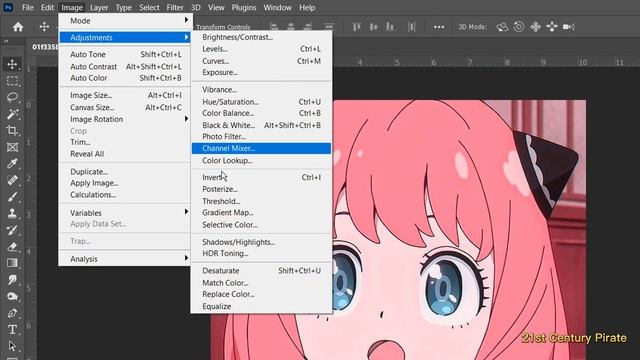
Task: Open the Filter menu
Action: [175, 7]
